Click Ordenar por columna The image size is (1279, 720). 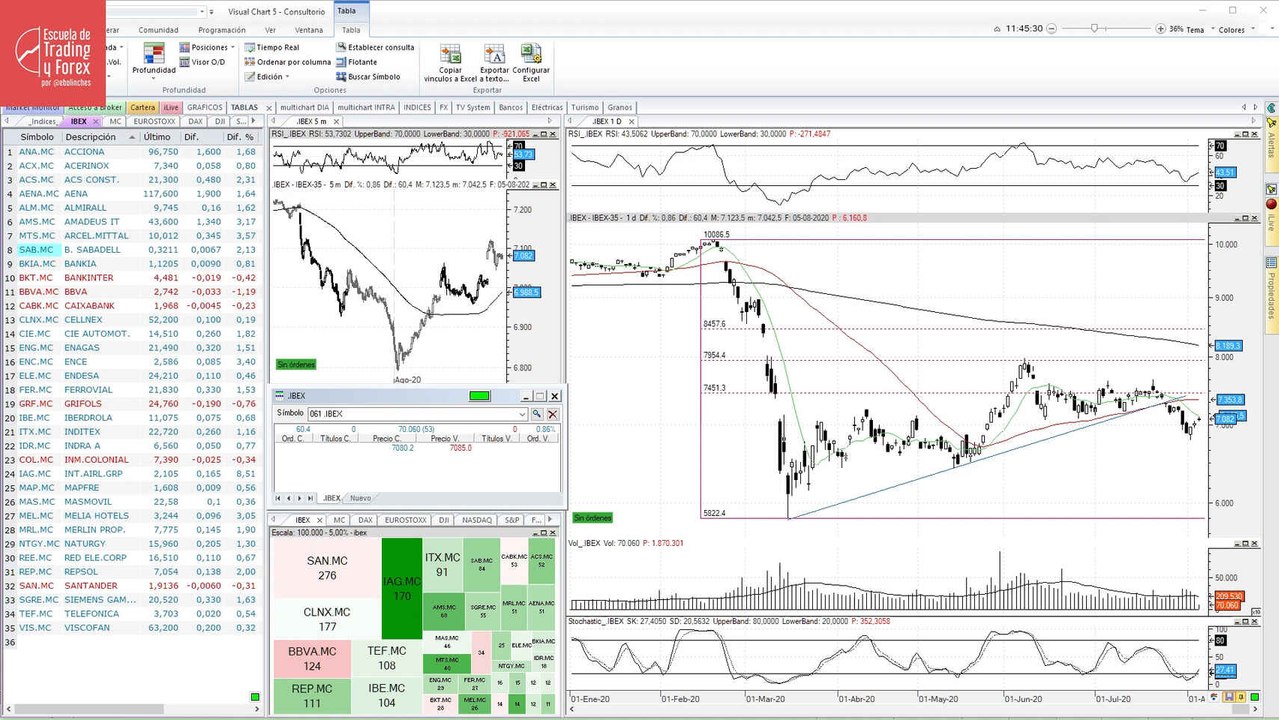(286, 62)
